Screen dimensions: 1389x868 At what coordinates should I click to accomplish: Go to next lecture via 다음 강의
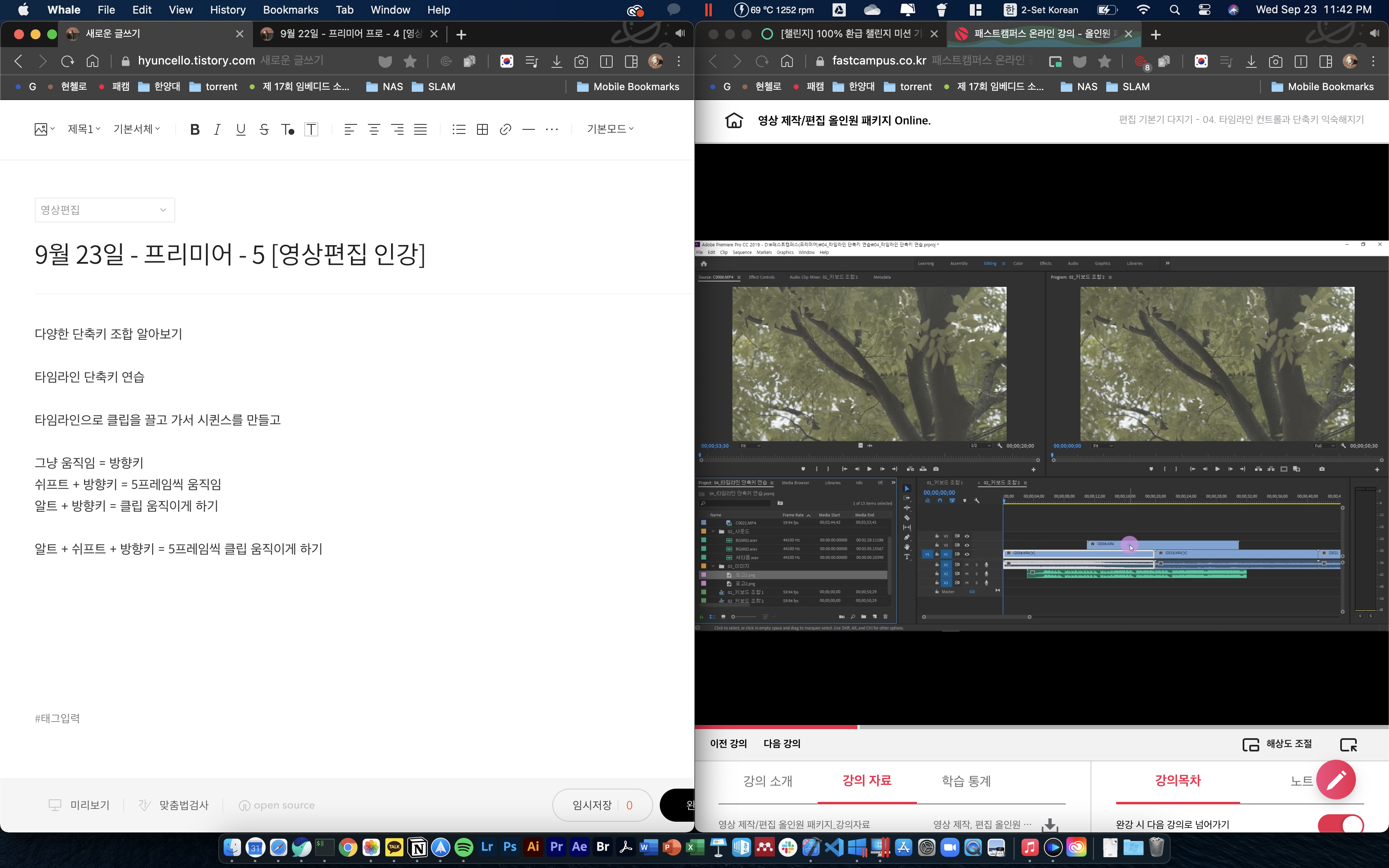pyautogui.click(x=782, y=744)
